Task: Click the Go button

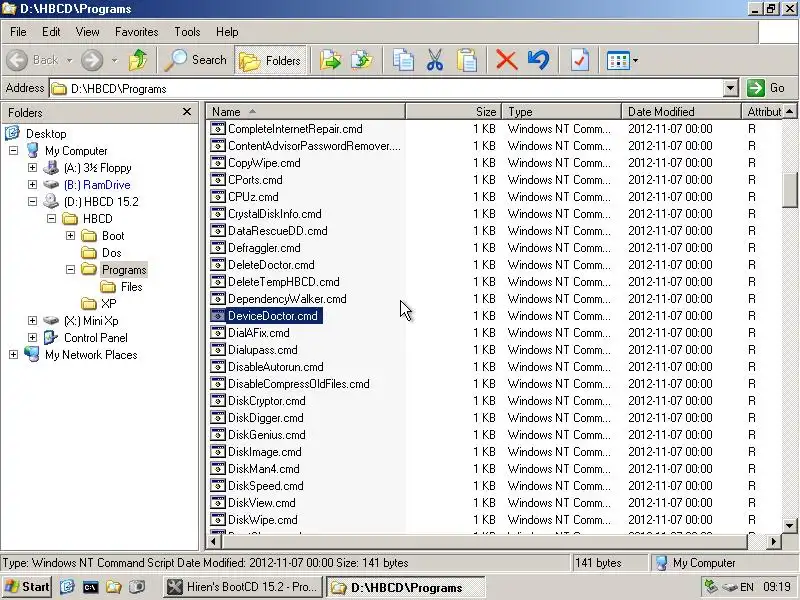Action: pos(767,88)
